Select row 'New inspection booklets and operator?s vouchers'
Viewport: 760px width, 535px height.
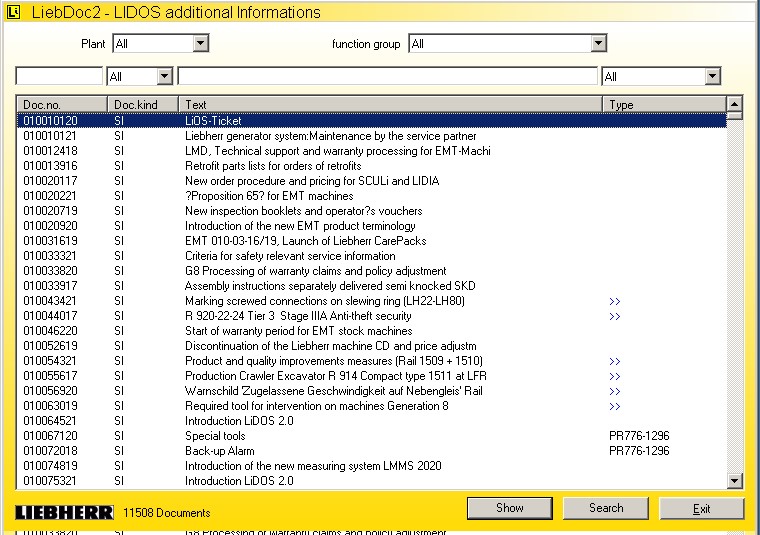pyautogui.click(x=372, y=211)
